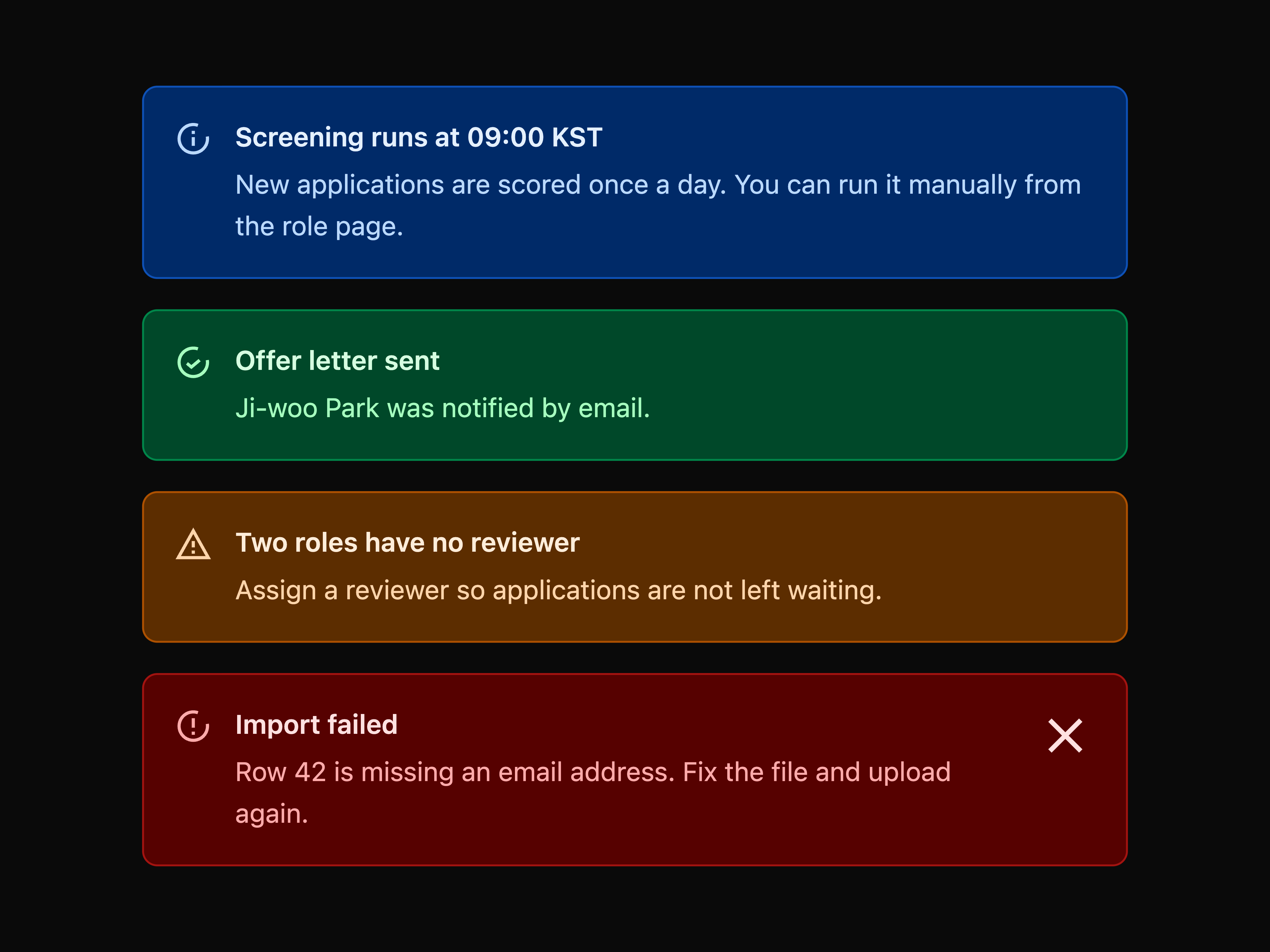This screenshot has height=952, width=1270.
Task: Select the 'Screening runs at 09:00 KST' heading
Action: pyautogui.click(x=419, y=138)
